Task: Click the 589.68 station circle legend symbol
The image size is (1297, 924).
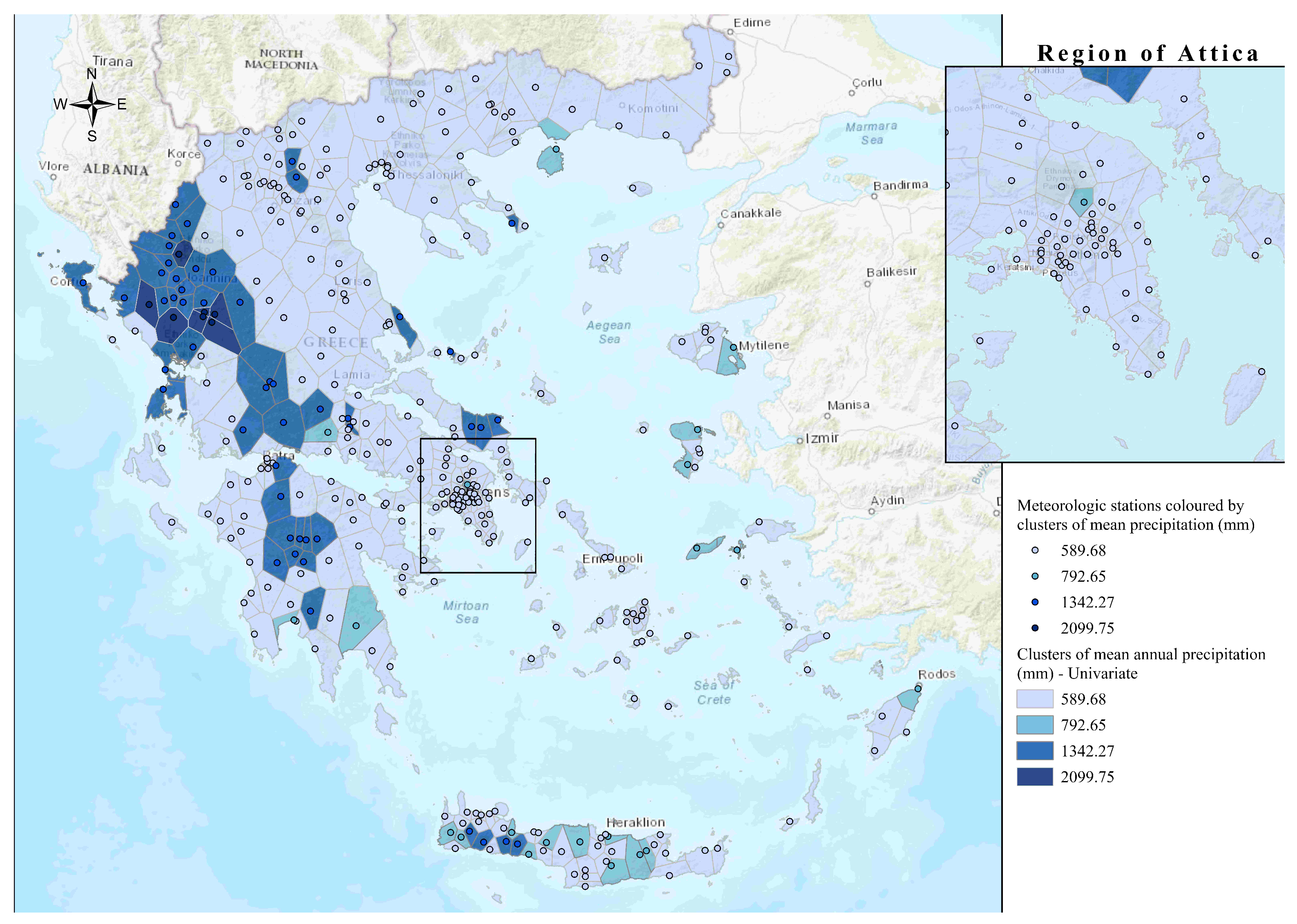Action: [x=1035, y=550]
